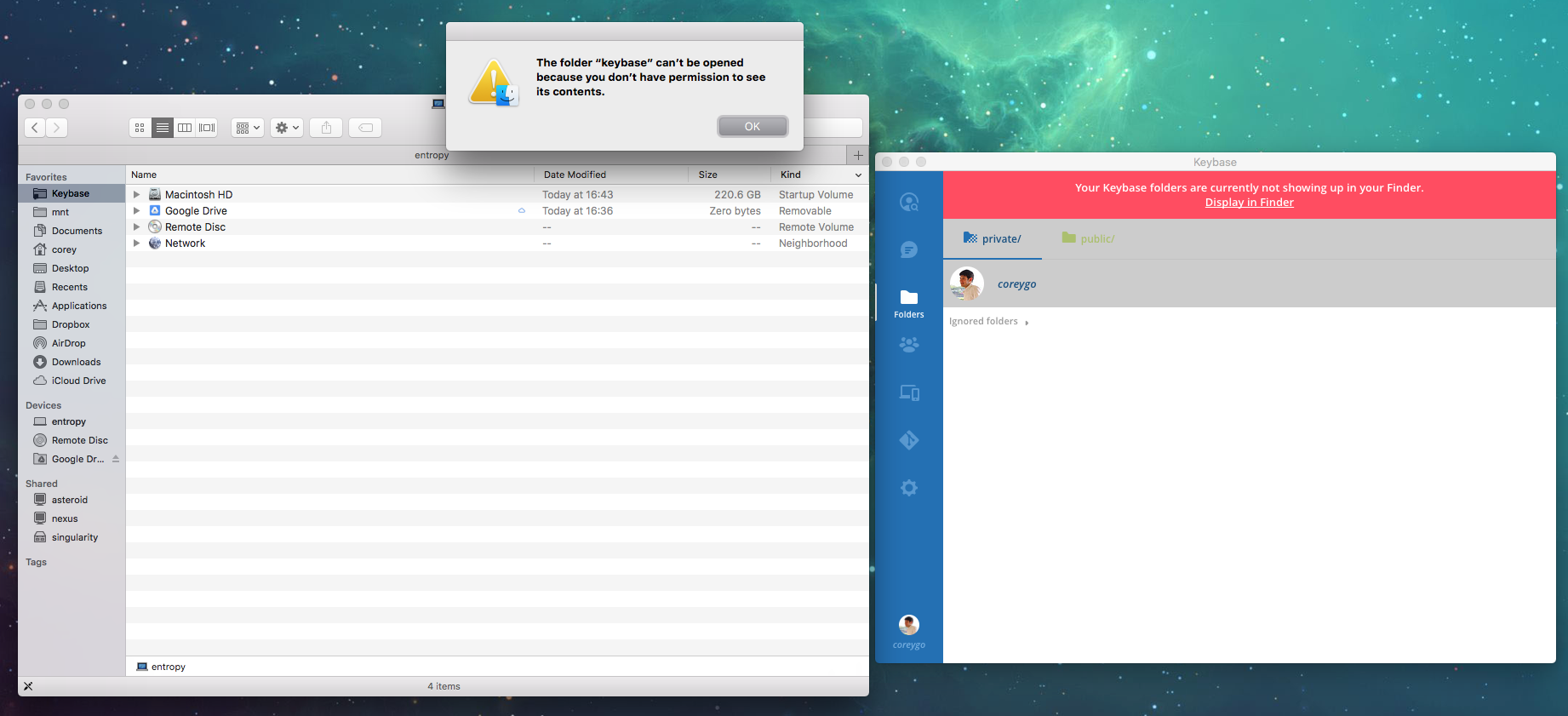Click the Finder share button

click(x=326, y=128)
